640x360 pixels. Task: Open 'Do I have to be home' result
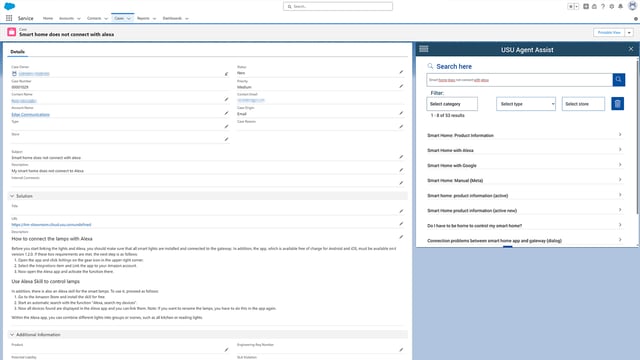524,225
